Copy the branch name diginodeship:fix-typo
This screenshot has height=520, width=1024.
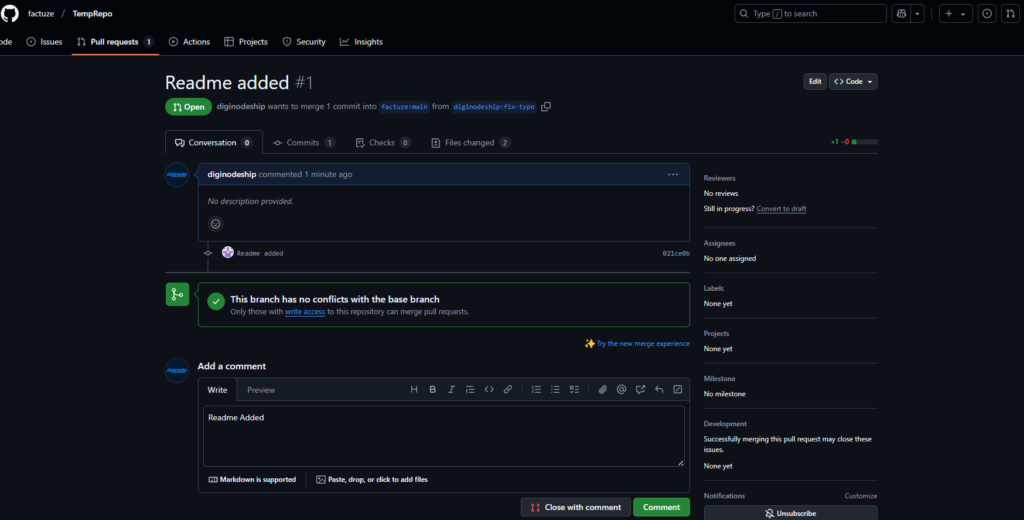[x=546, y=107]
